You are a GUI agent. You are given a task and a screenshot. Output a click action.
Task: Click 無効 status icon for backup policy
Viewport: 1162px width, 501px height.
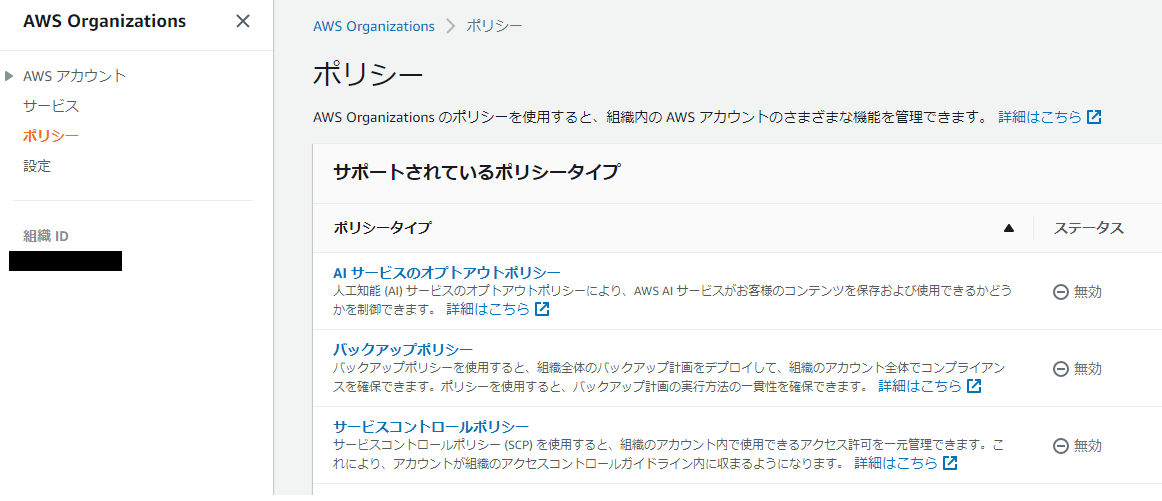pyautogui.click(x=1060, y=369)
